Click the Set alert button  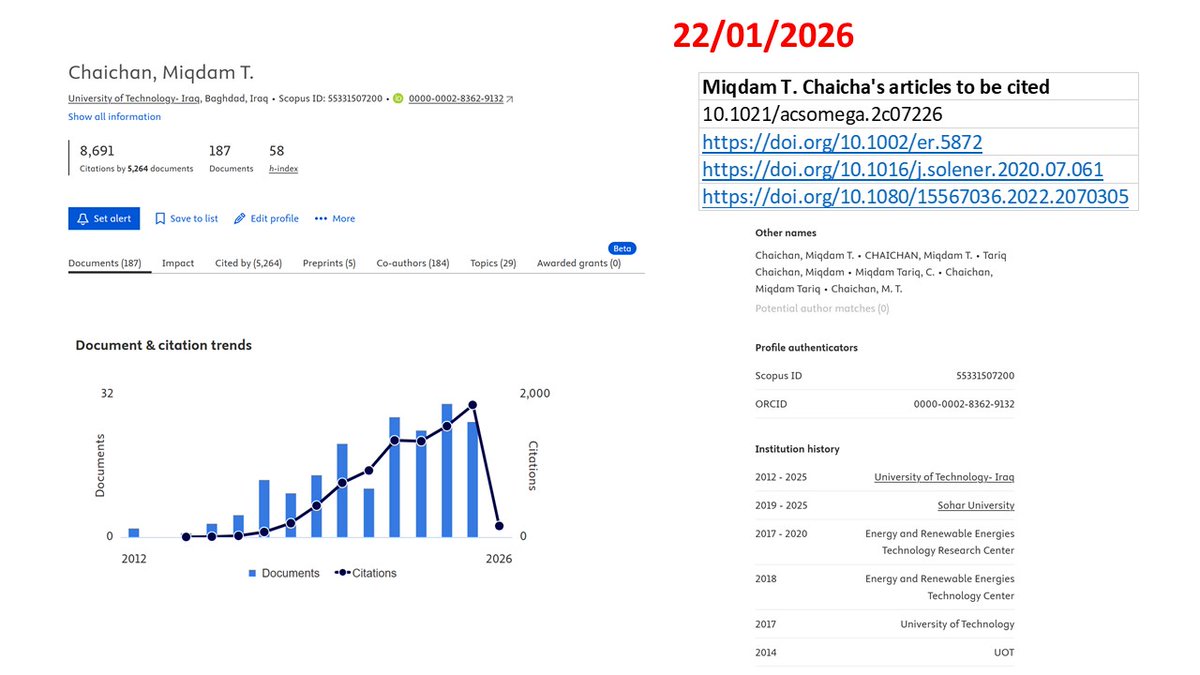[x=104, y=218]
